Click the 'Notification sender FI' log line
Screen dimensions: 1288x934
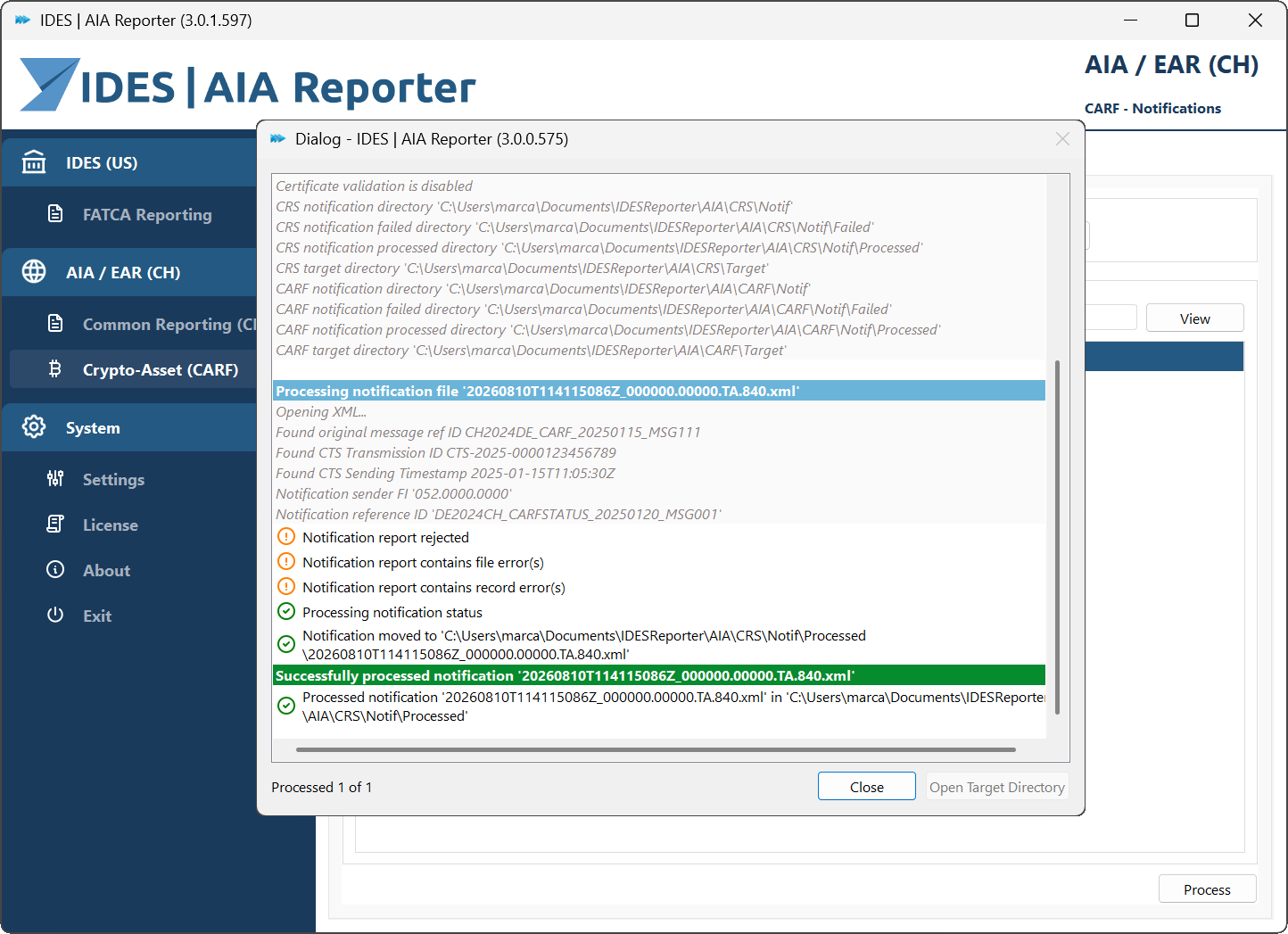click(393, 493)
